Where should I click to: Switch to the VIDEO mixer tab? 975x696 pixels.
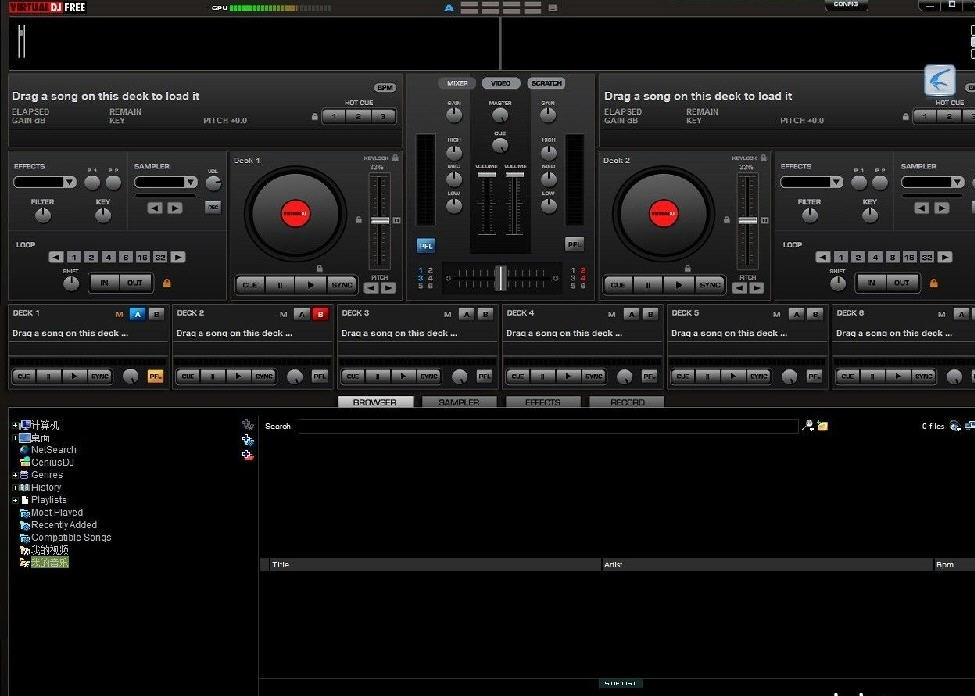pyautogui.click(x=500, y=83)
